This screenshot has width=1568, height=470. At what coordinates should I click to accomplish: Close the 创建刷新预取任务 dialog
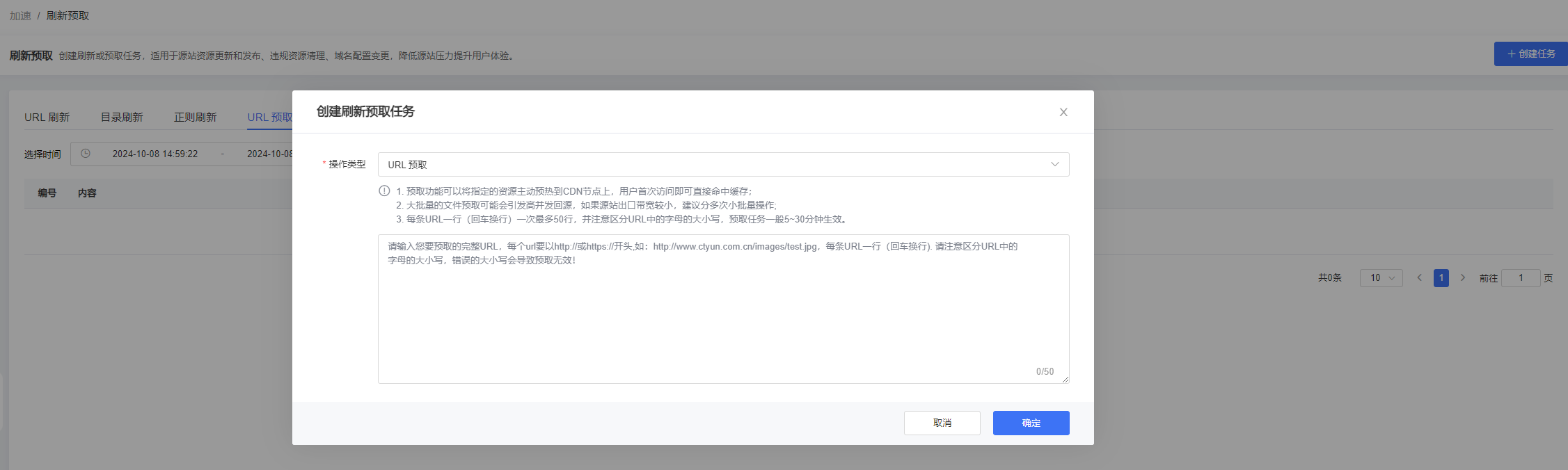pos(1063,112)
